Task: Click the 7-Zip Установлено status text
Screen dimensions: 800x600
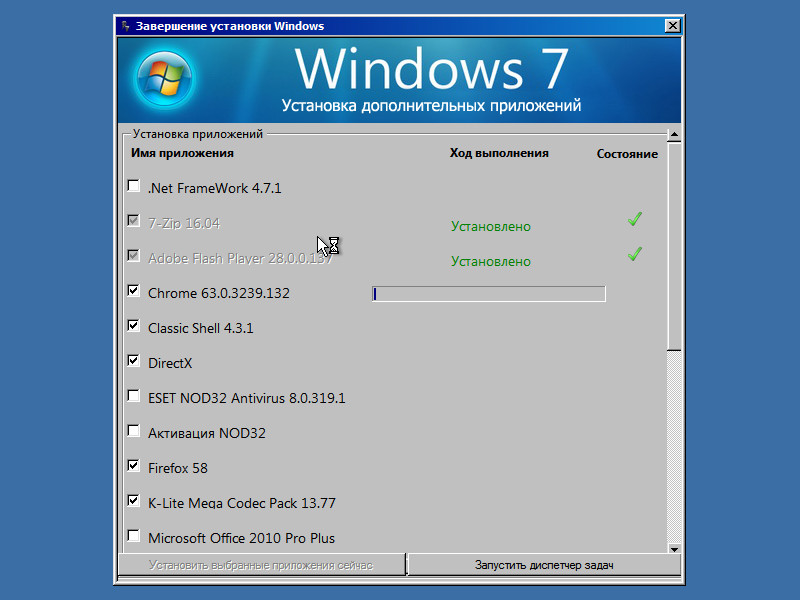Action: pos(491,227)
